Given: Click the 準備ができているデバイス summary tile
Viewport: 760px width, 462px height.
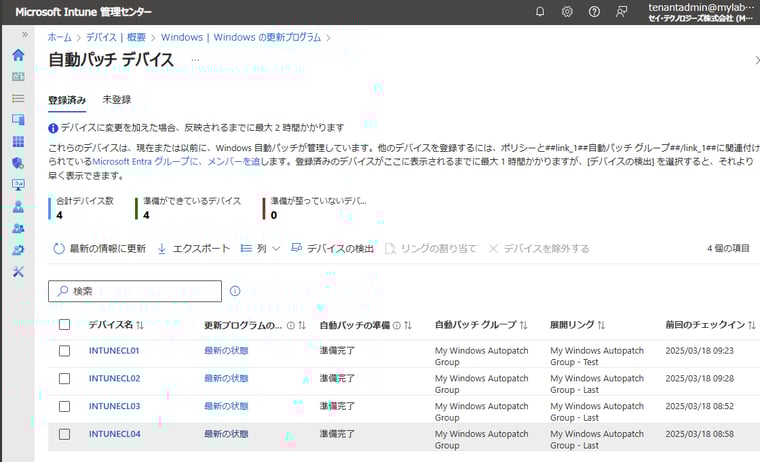Looking at the screenshot, I should 188,208.
